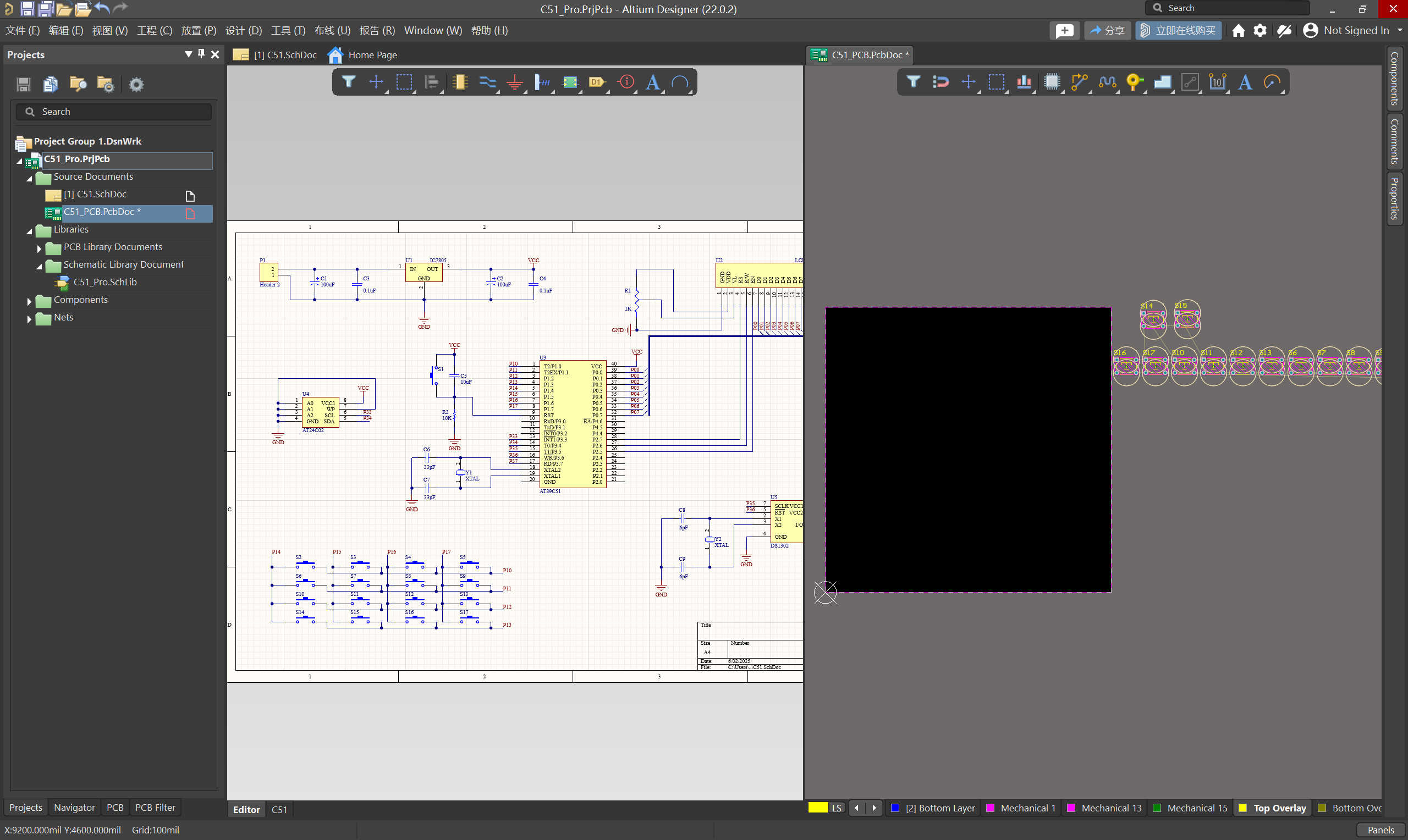Expand the PCB Library Documents folder

coord(39,248)
